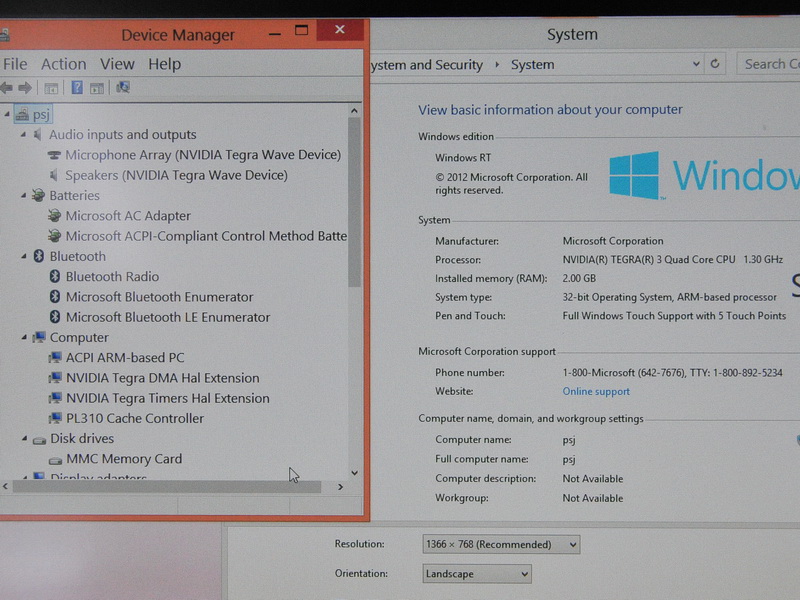800x600 pixels.
Task: Click the blue Help question-mark toolbar icon
Action: click(77, 88)
